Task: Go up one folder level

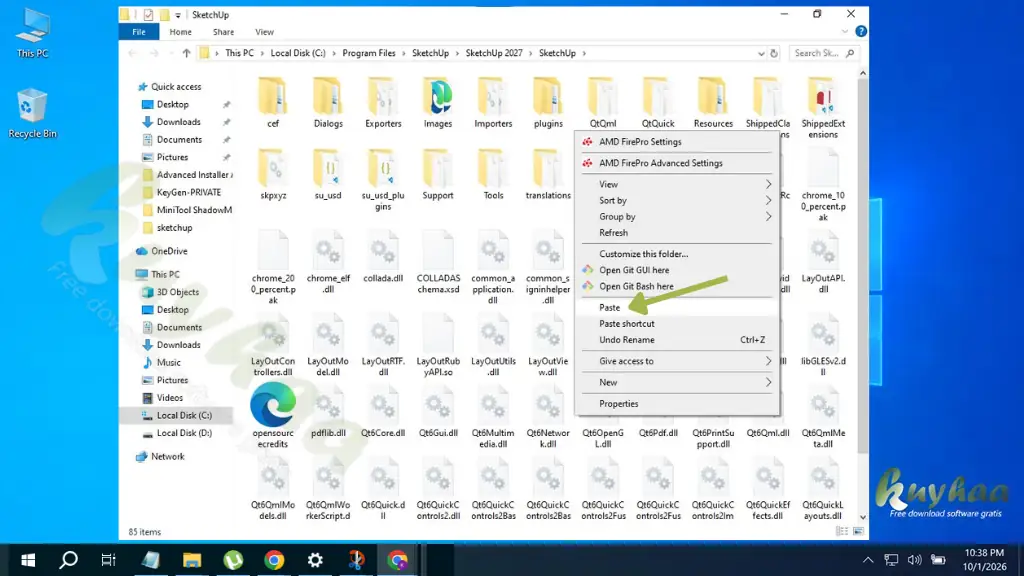Action: [186, 54]
